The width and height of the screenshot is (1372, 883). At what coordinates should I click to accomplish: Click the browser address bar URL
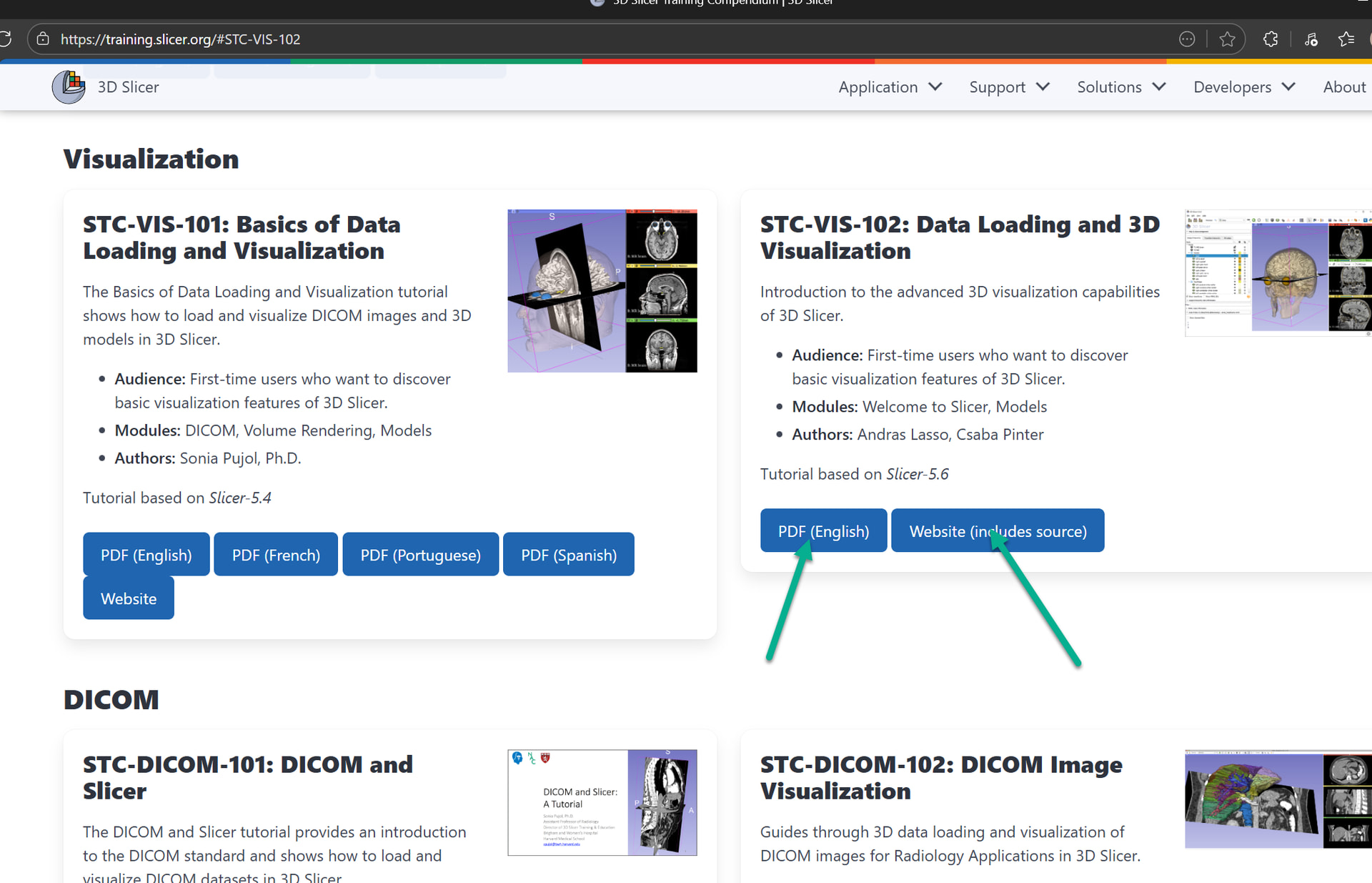coord(180,39)
